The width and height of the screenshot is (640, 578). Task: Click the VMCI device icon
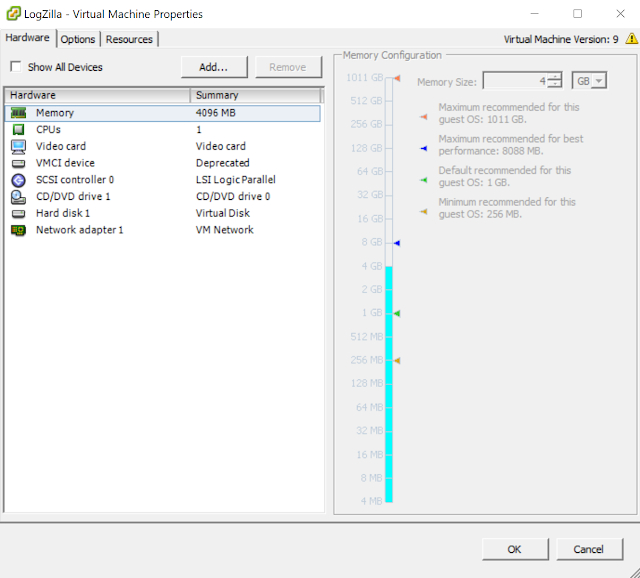coord(18,163)
